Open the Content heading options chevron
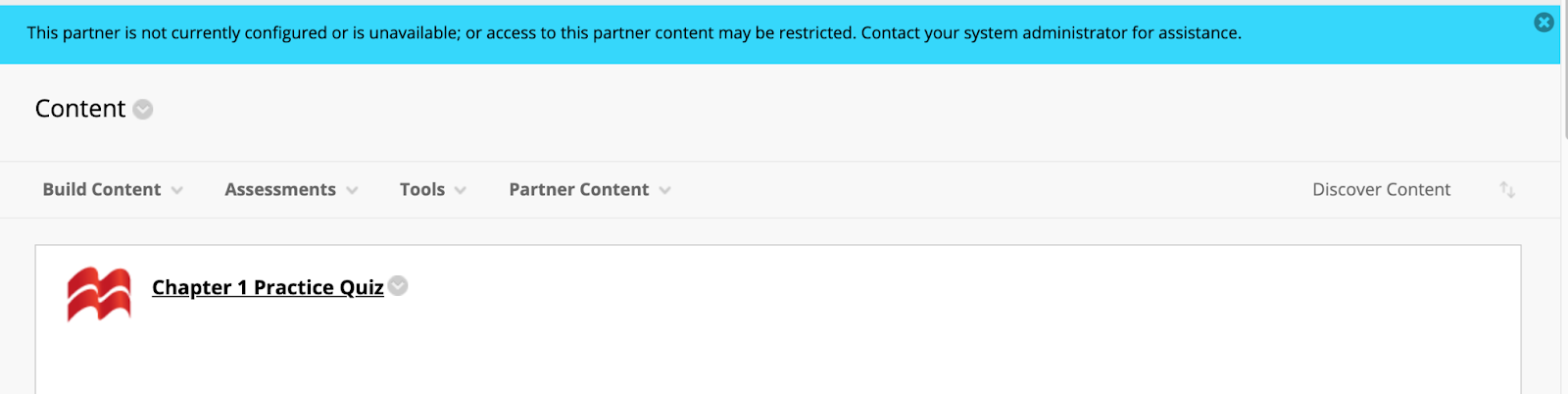Viewport: 1568px width, 394px height. point(143,109)
